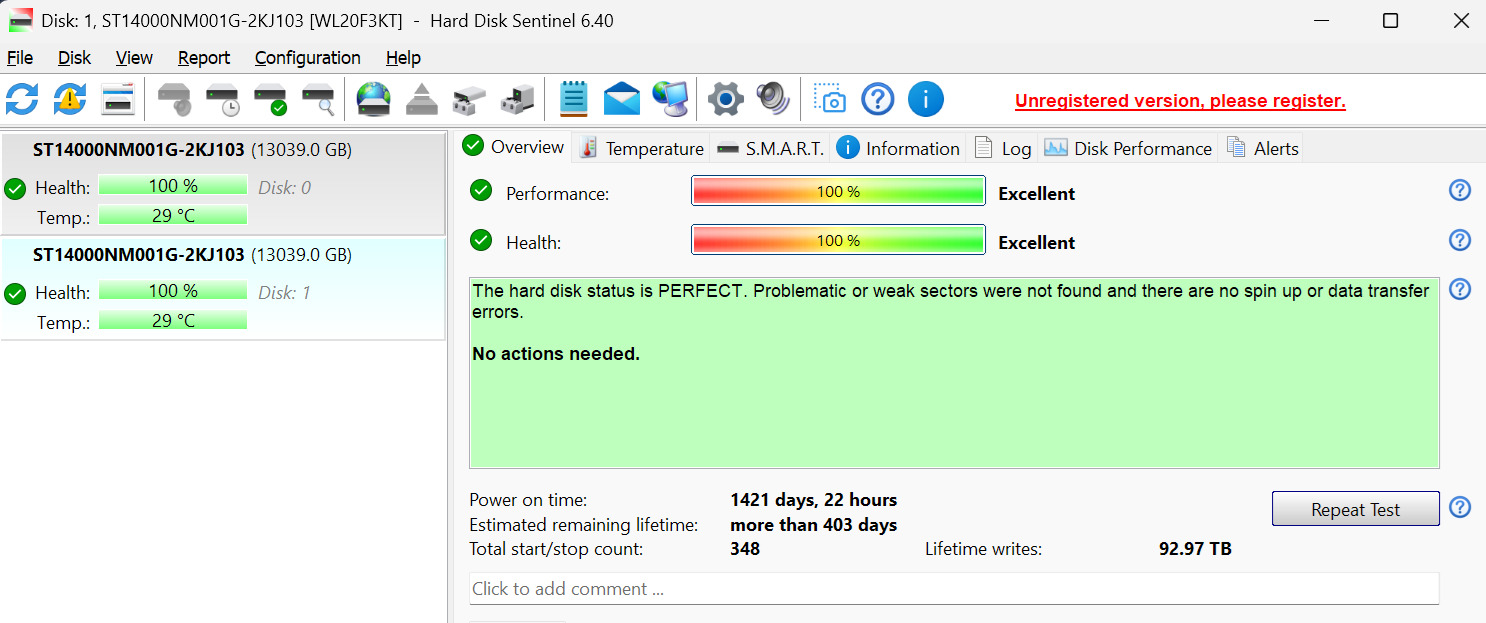Image resolution: width=1486 pixels, height=623 pixels.
Task: Open the Report menu
Action: (x=204, y=58)
